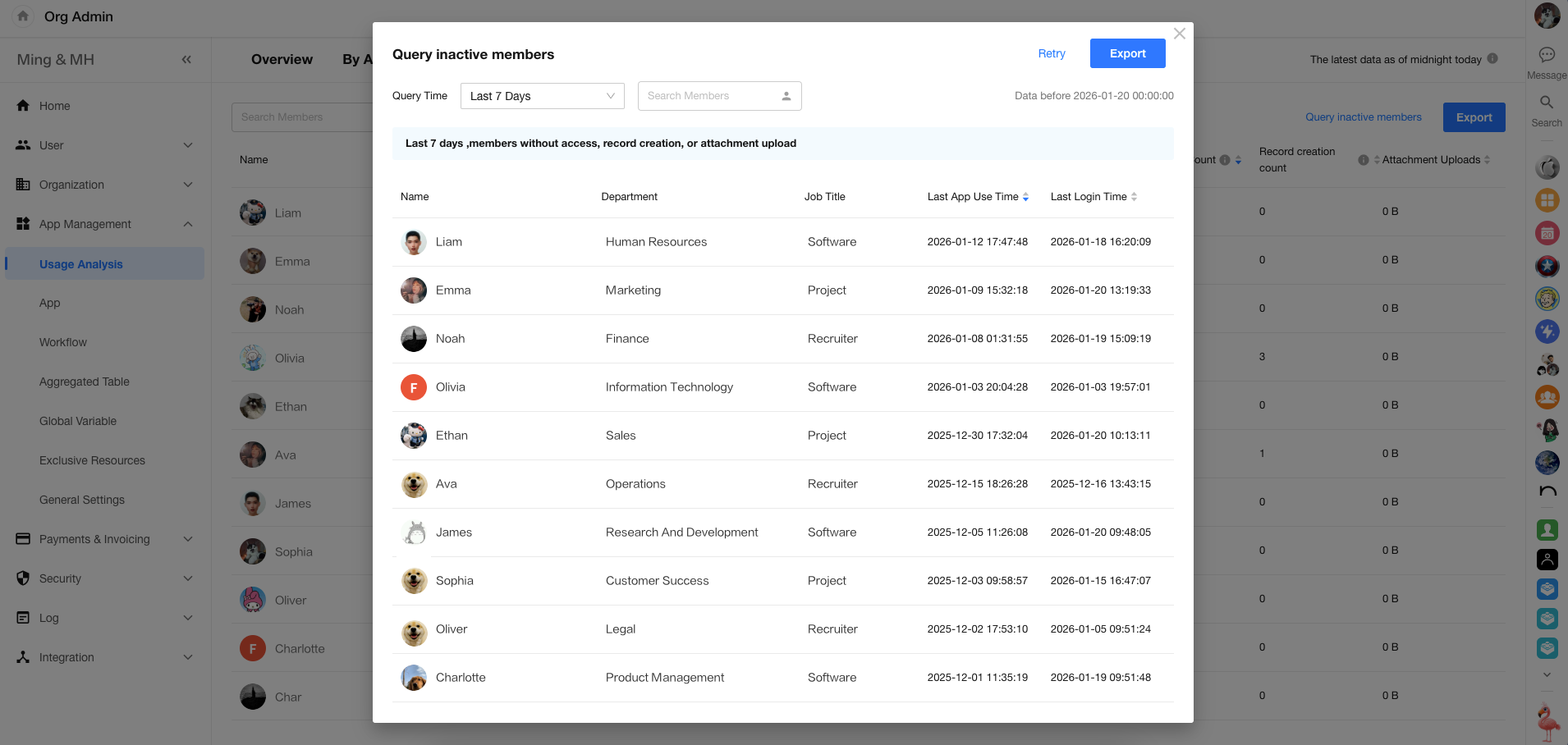
Task: Click the member picker icon in search field
Action: [786, 96]
